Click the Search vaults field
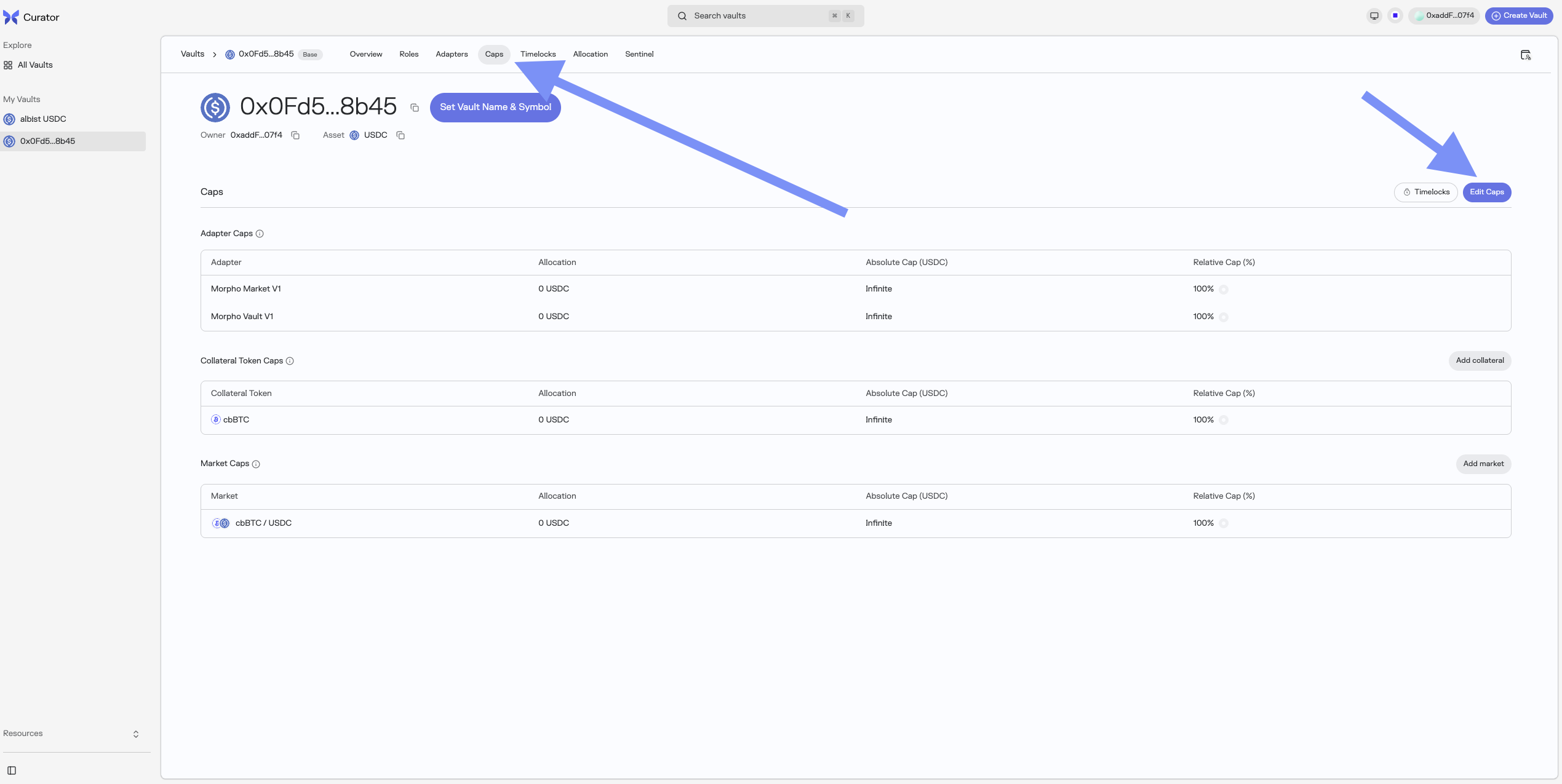 click(x=765, y=16)
